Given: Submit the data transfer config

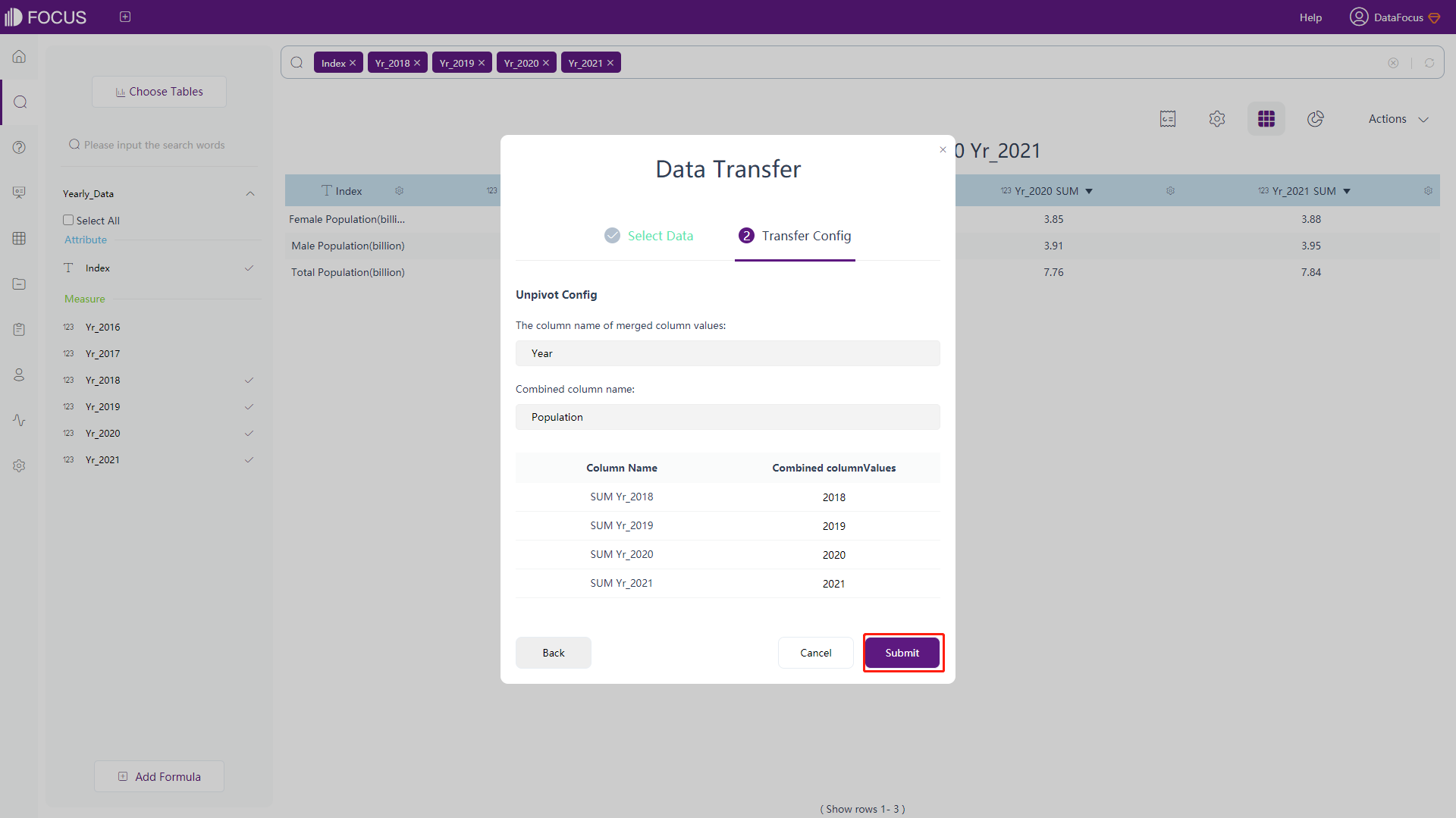Looking at the screenshot, I should click(902, 653).
